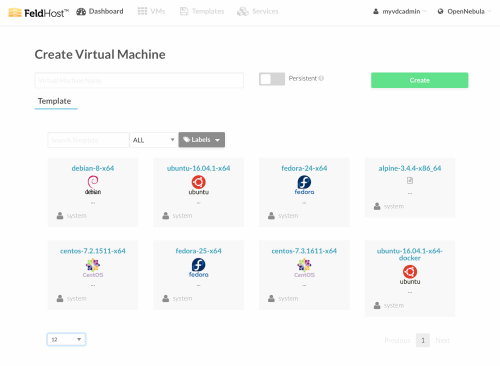Select the debian-8-x64 template name
Image resolution: width=500 pixels, height=366 pixels.
click(93, 168)
